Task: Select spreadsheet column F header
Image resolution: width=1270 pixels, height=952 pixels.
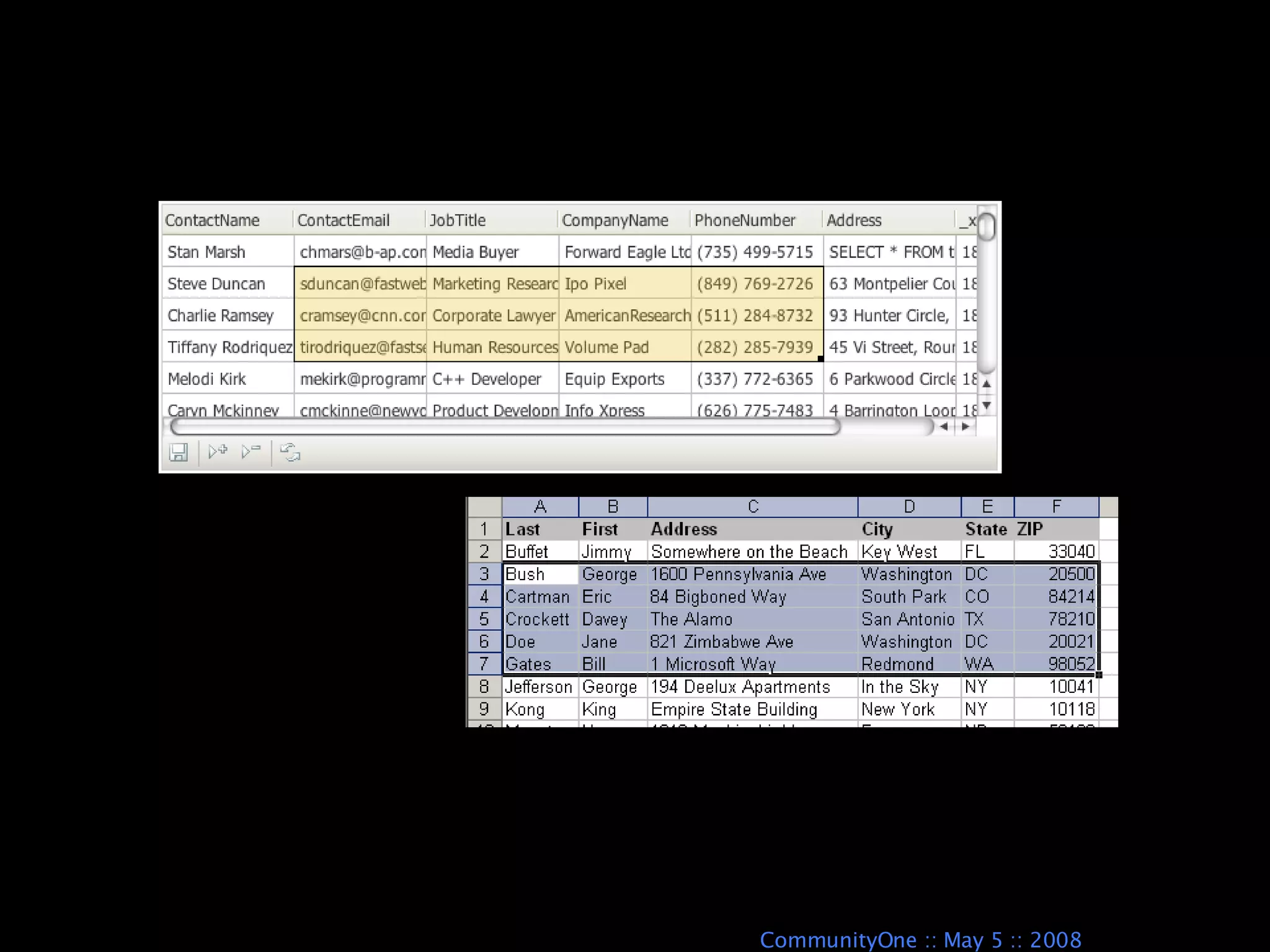Action: pos(1056,507)
